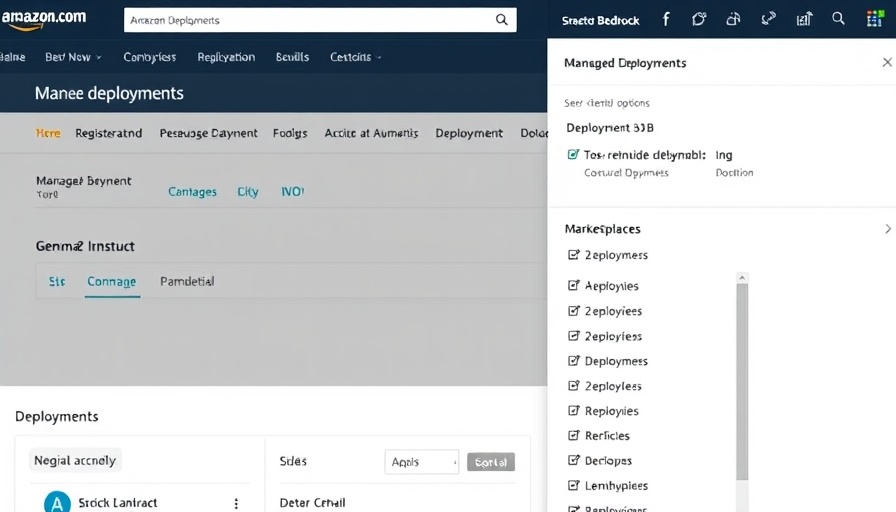The image size is (896, 512).
Task: Toggle the 'Declopes' checkbox
Action: pyautogui.click(x=573, y=460)
